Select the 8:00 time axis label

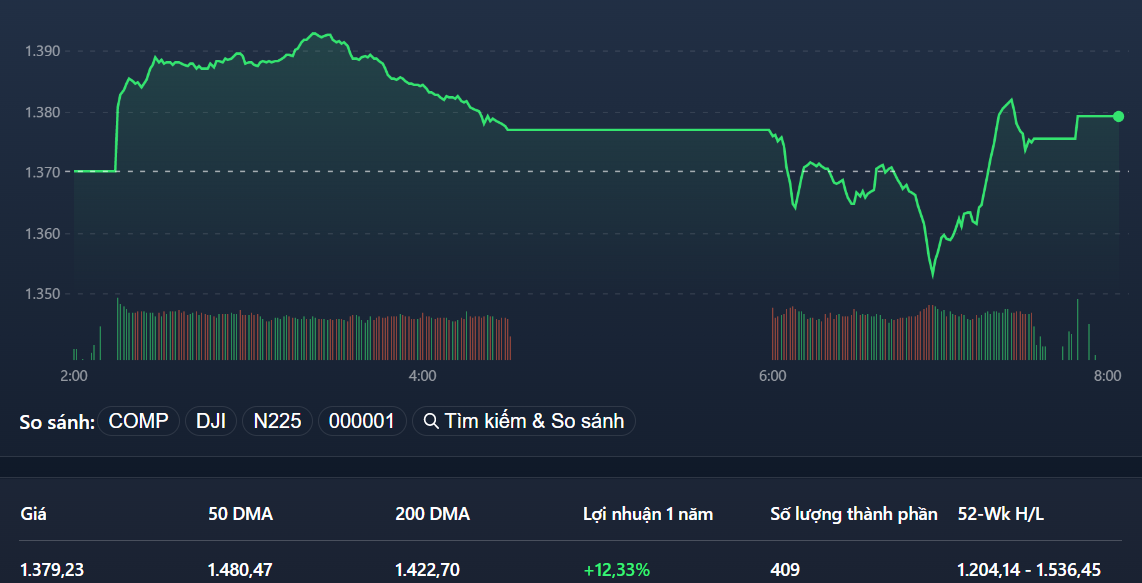click(1106, 376)
